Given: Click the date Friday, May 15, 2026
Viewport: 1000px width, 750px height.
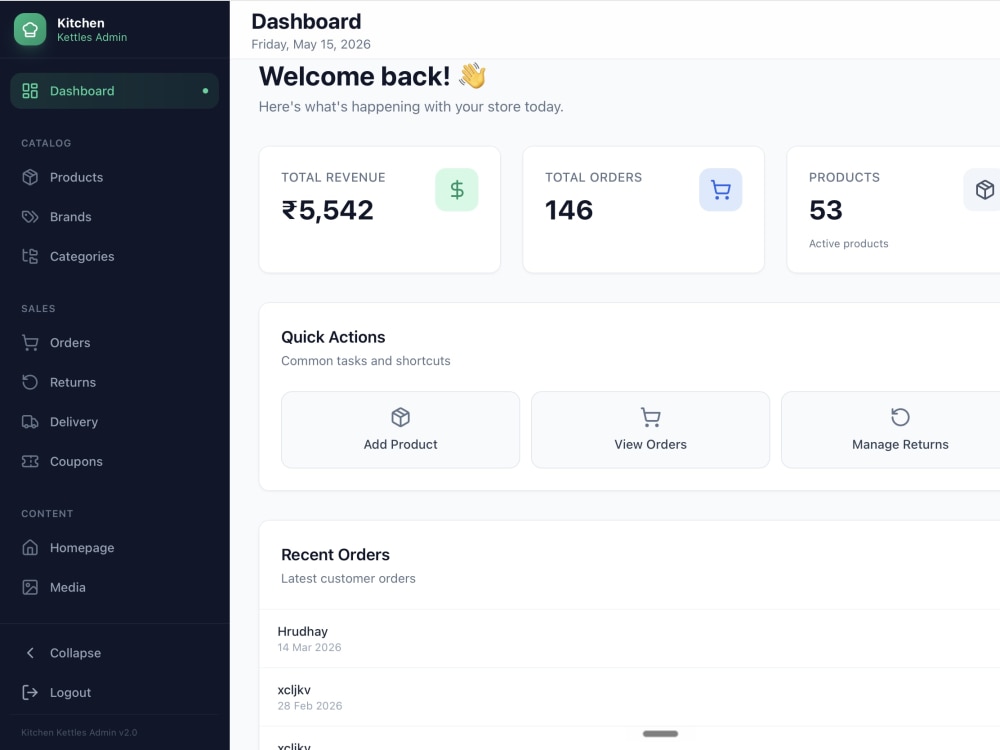Looking at the screenshot, I should [x=311, y=44].
